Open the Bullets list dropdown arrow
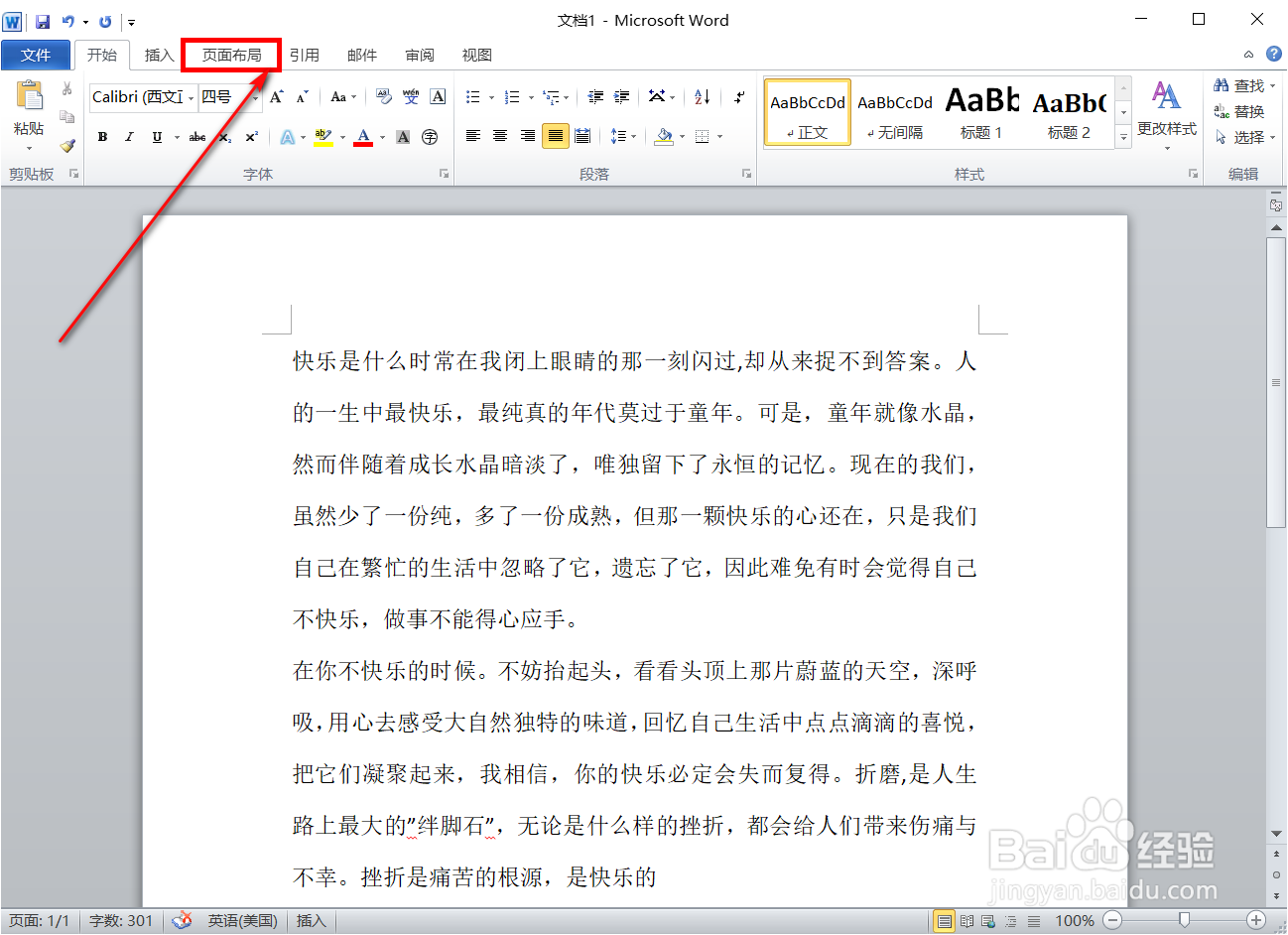1288x935 pixels. click(491, 97)
